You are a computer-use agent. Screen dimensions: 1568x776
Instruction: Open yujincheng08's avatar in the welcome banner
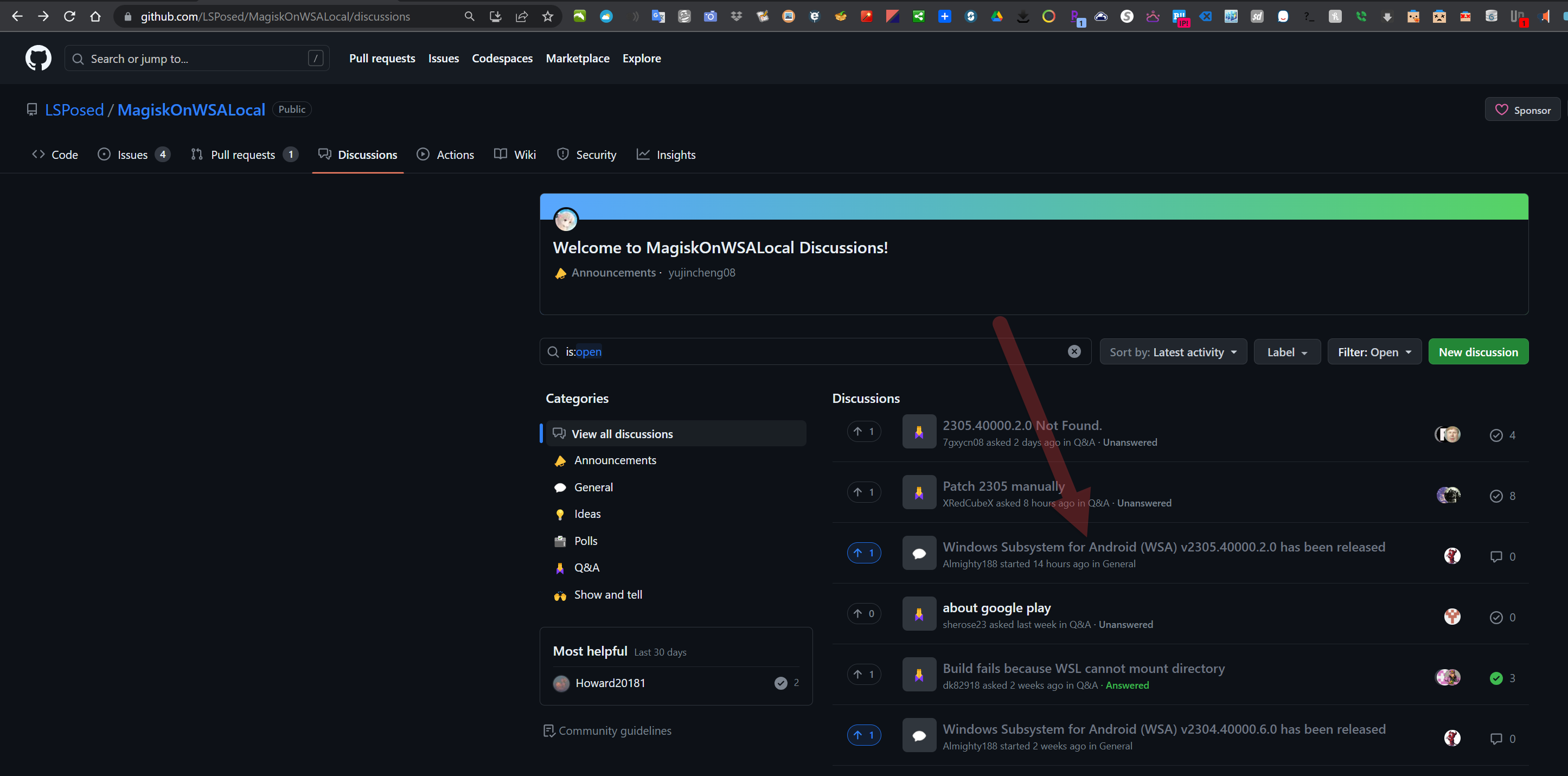click(x=566, y=220)
